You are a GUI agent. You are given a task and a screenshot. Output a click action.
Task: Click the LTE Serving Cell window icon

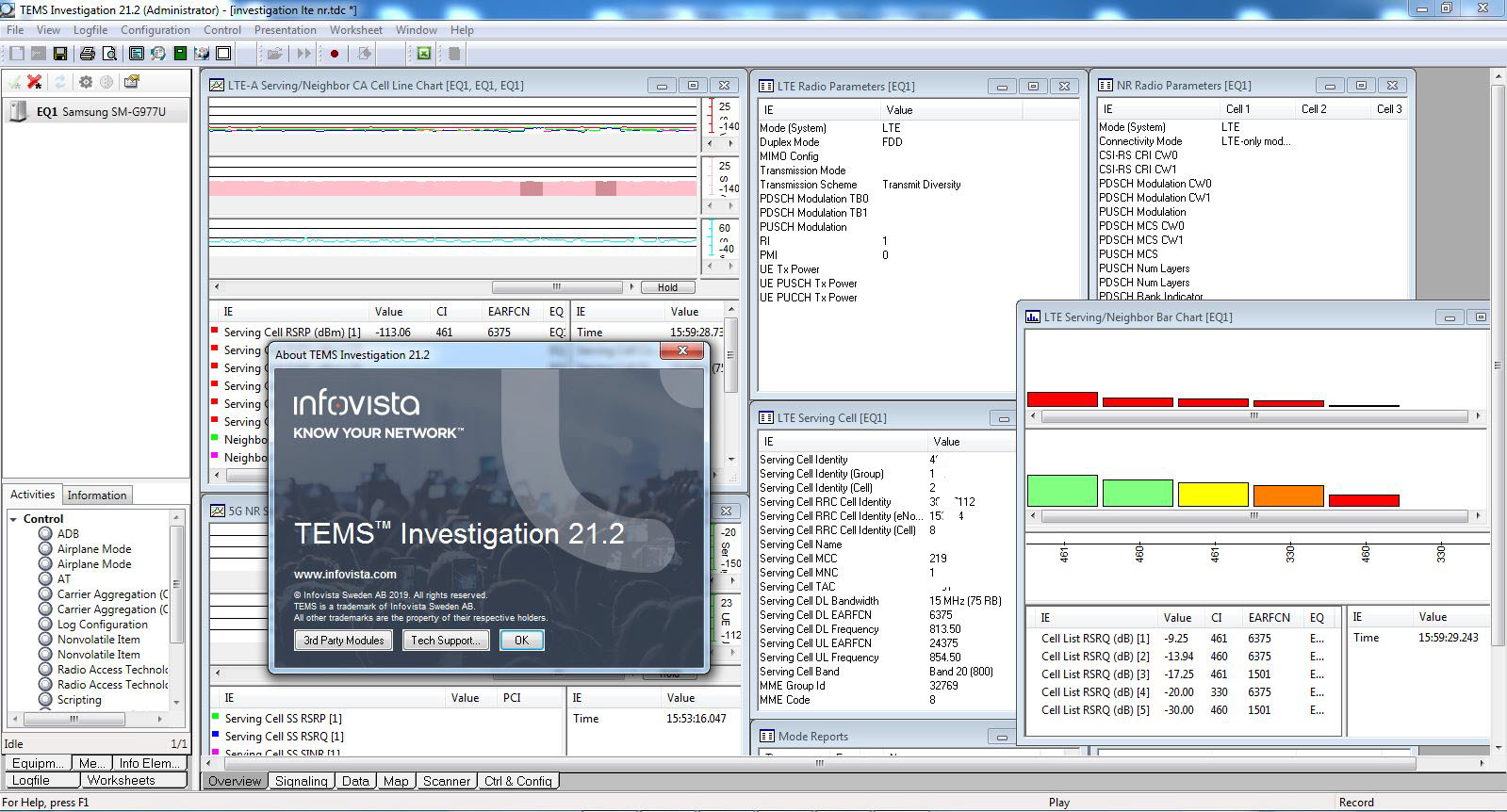(x=766, y=417)
